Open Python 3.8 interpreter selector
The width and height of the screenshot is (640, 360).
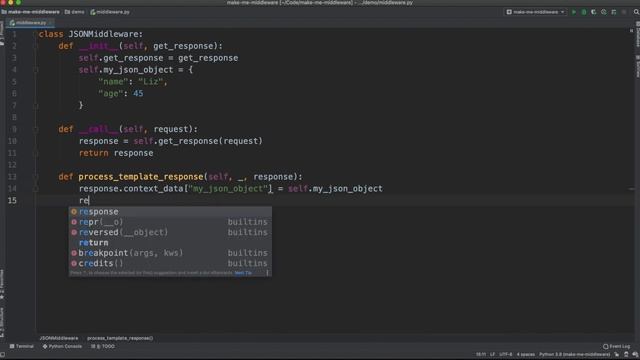[x=575, y=355]
